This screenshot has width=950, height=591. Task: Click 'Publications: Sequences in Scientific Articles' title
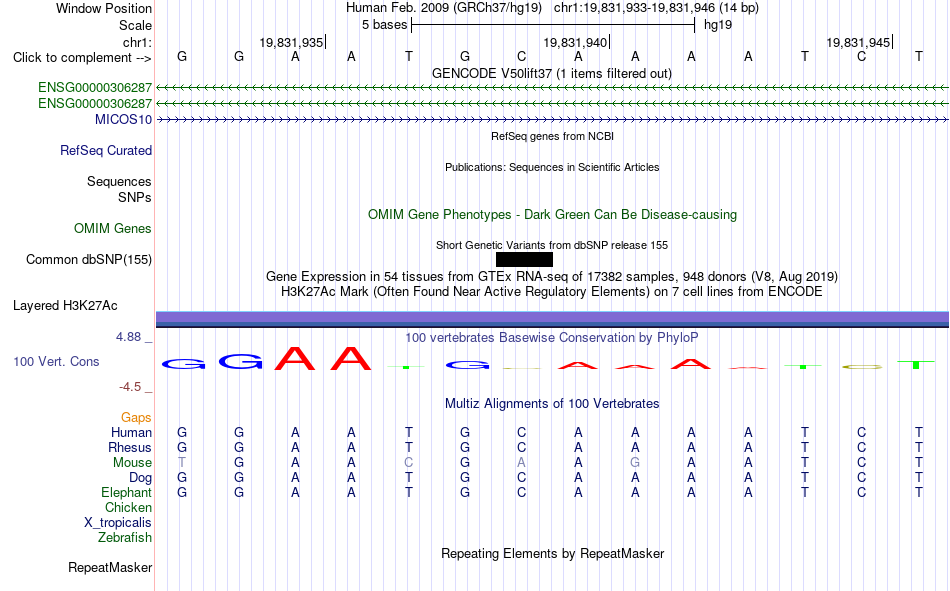coord(552,167)
